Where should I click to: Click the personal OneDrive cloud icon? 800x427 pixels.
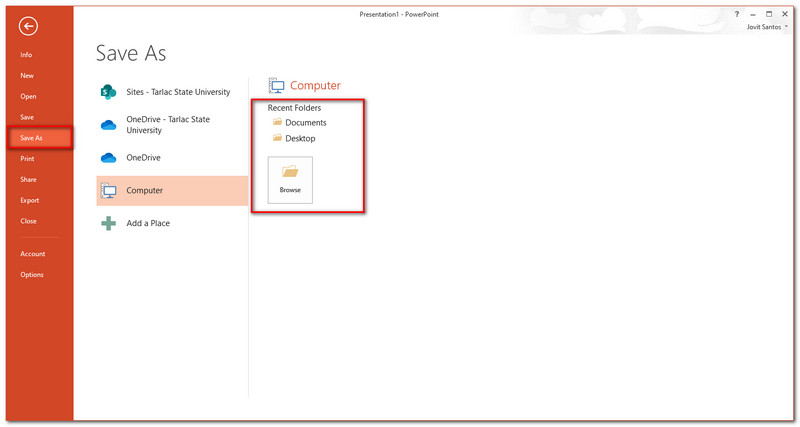pyautogui.click(x=108, y=158)
